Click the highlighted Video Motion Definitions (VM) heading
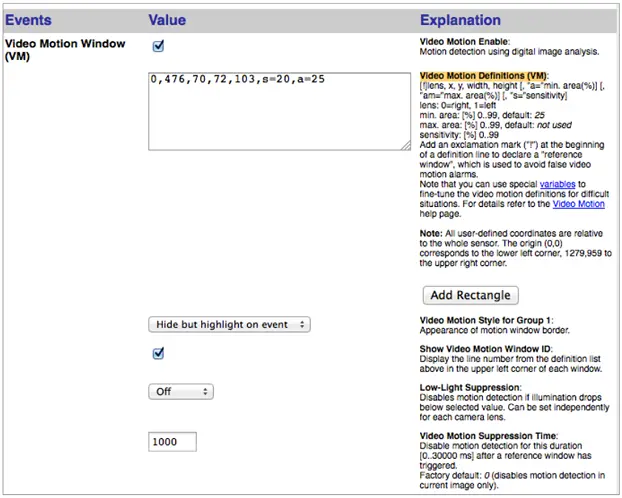Image resolution: width=622 pixels, height=498 pixels. 483,76
